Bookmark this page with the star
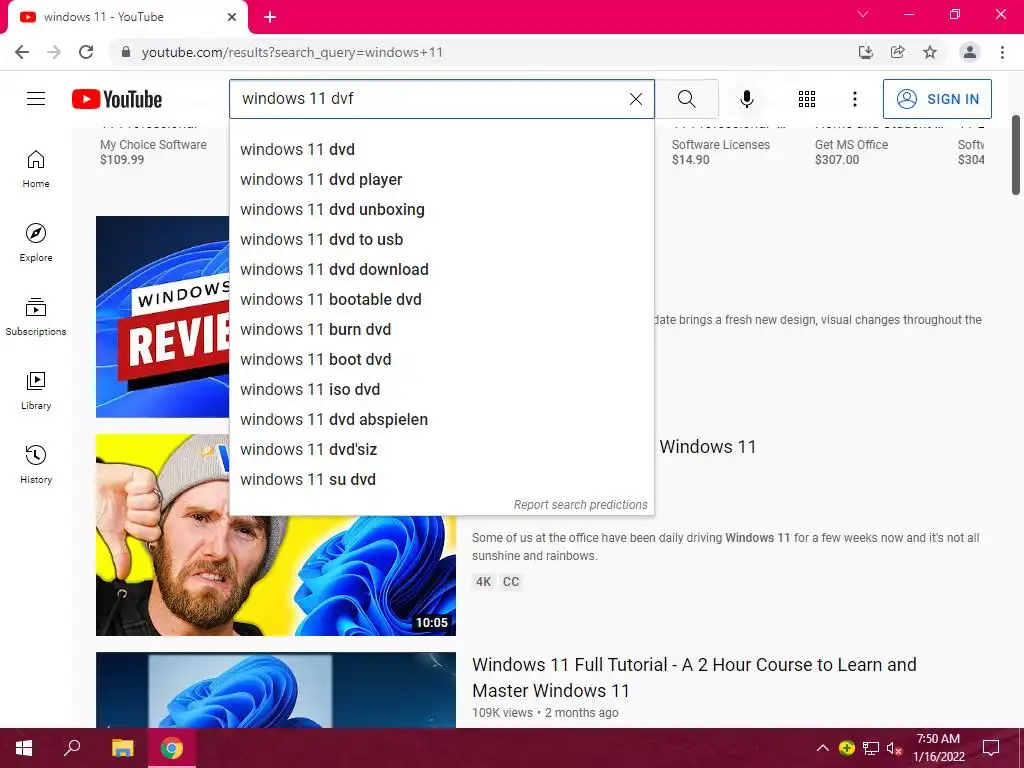 (929, 52)
